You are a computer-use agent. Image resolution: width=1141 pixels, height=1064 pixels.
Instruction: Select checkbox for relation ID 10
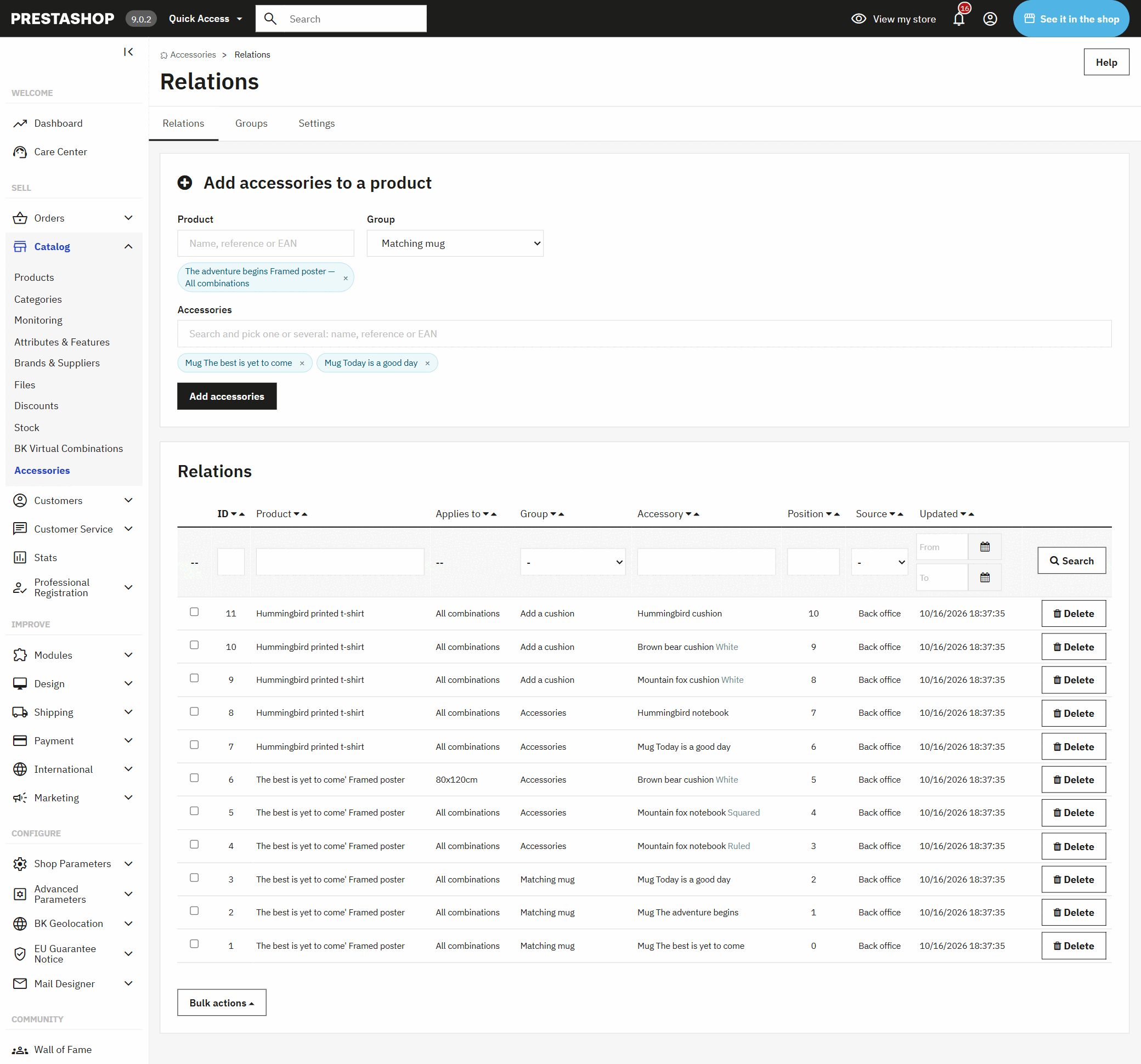click(194, 645)
